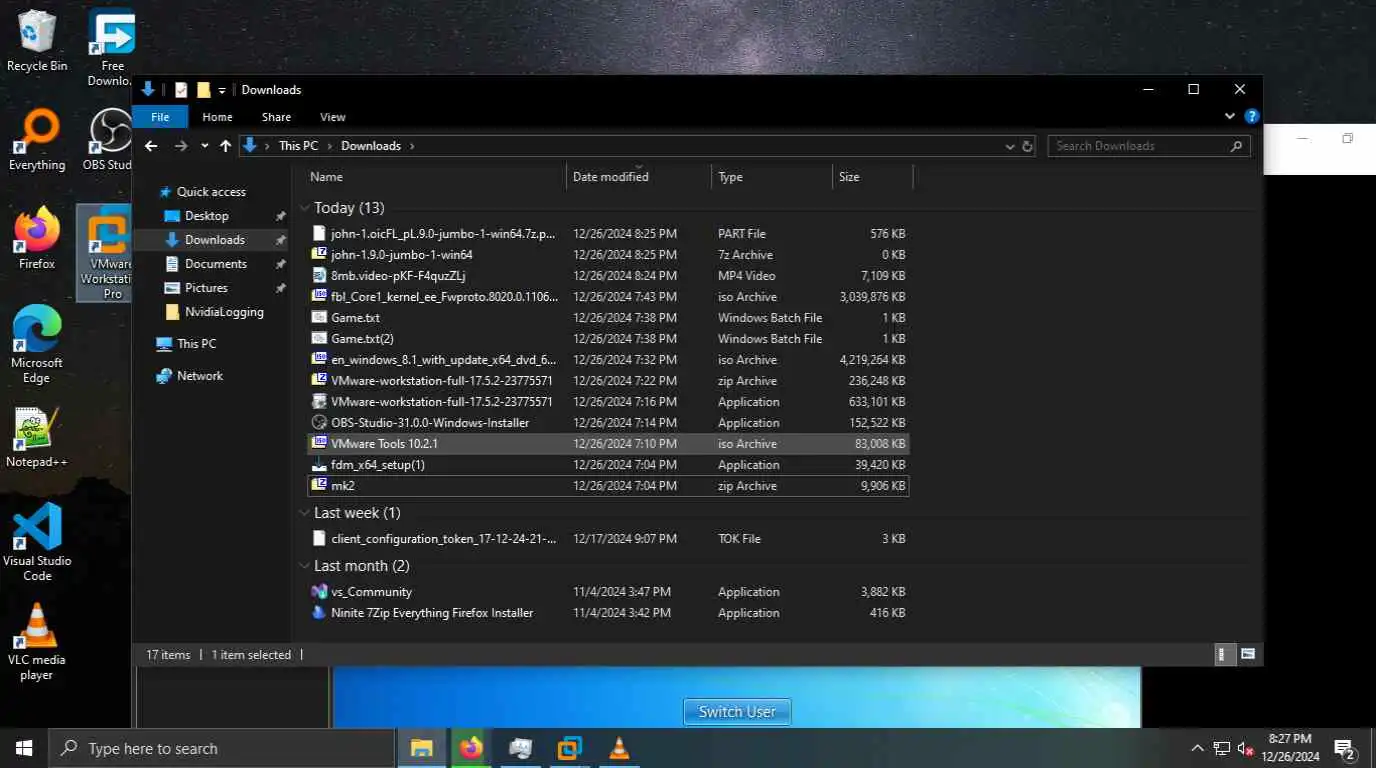Select the en_windows_8.1 iso file
The image size is (1376, 768).
(608, 360)
